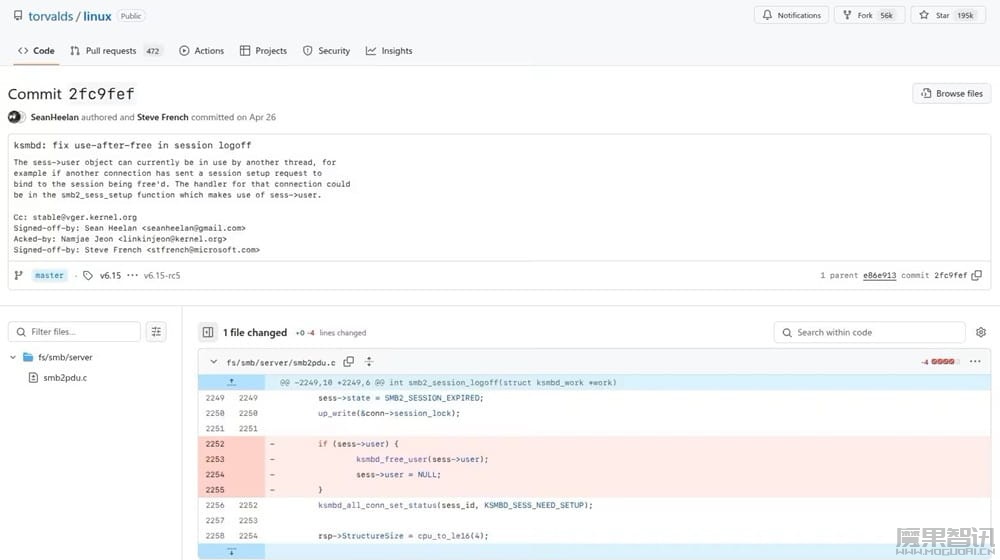Click the Filter files input field

coord(74,332)
